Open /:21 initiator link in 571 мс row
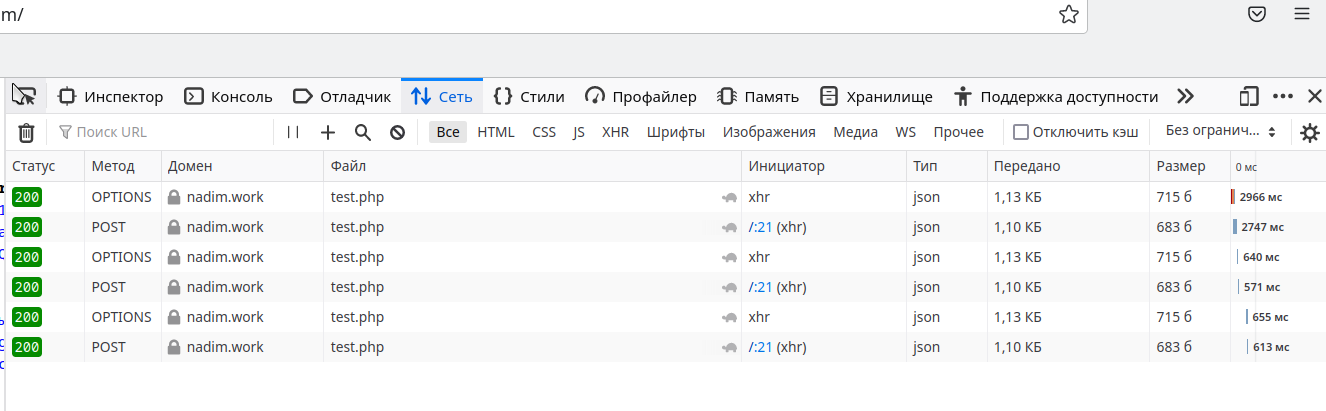Viewport: 1326px width, 411px height. pyautogui.click(x=760, y=287)
